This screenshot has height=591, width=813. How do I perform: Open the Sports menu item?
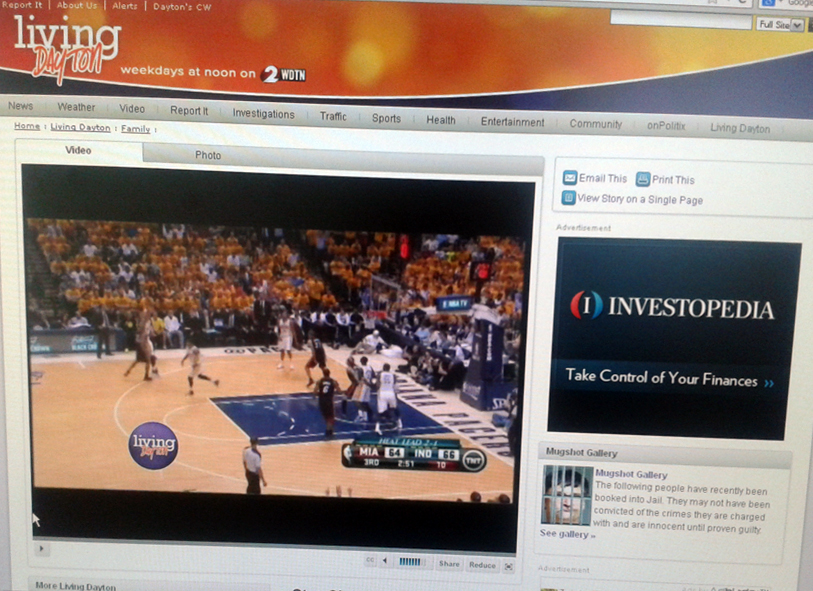386,117
